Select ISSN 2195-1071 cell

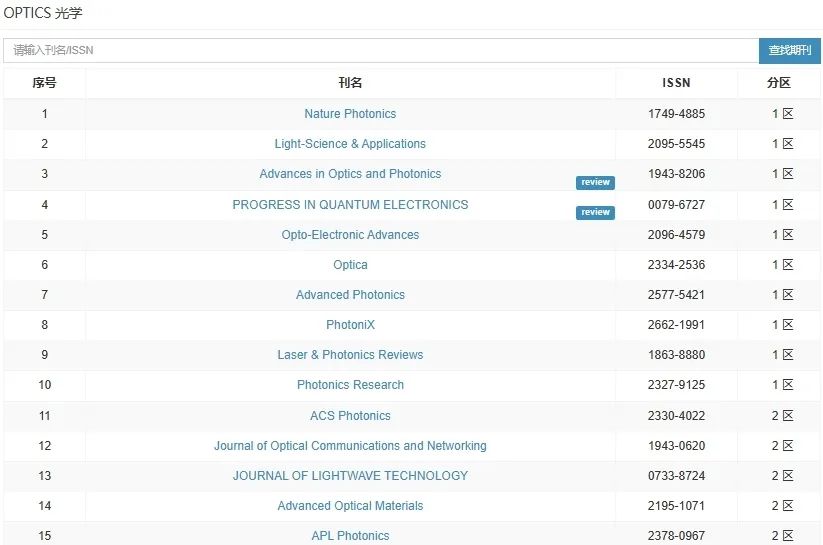676,505
